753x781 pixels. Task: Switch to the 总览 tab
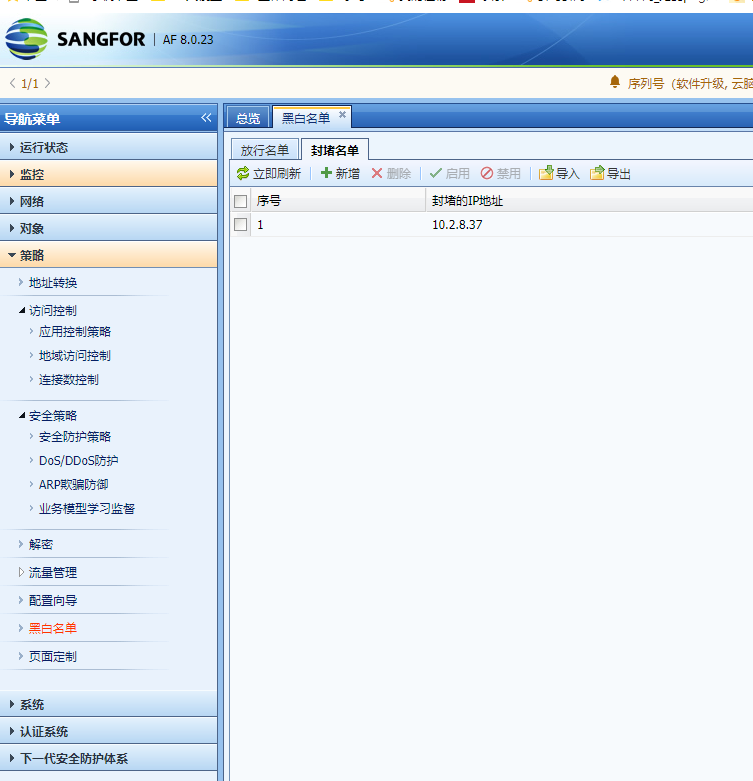pos(248,118)
